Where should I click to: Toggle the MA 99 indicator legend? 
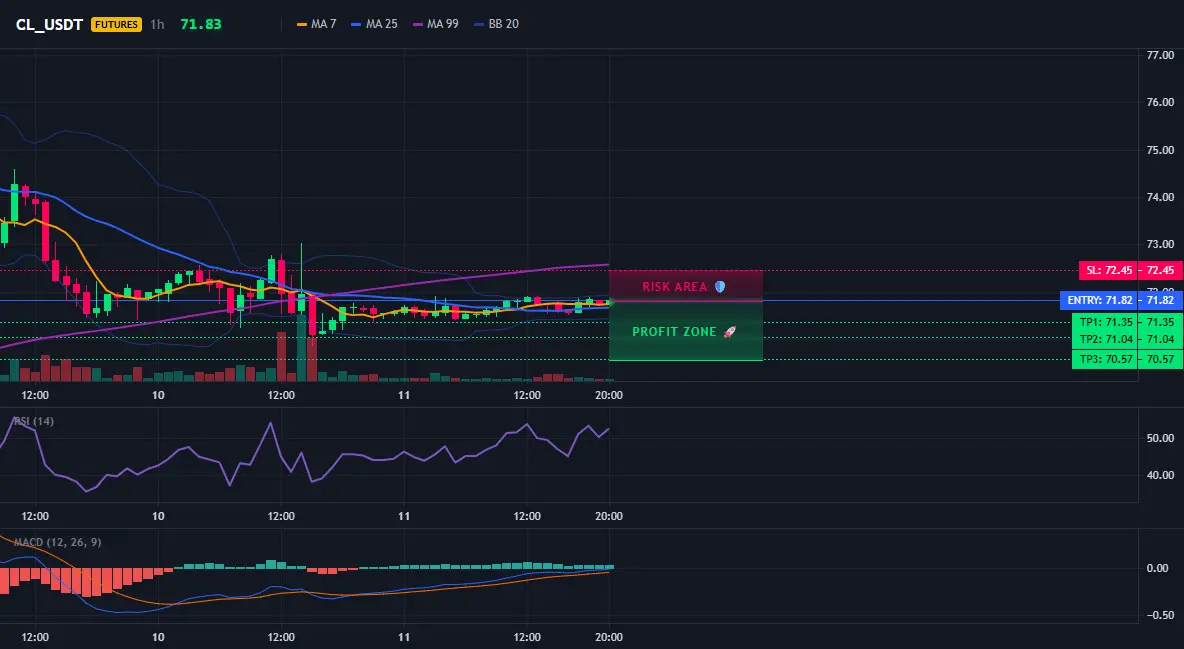coord(436,24)
